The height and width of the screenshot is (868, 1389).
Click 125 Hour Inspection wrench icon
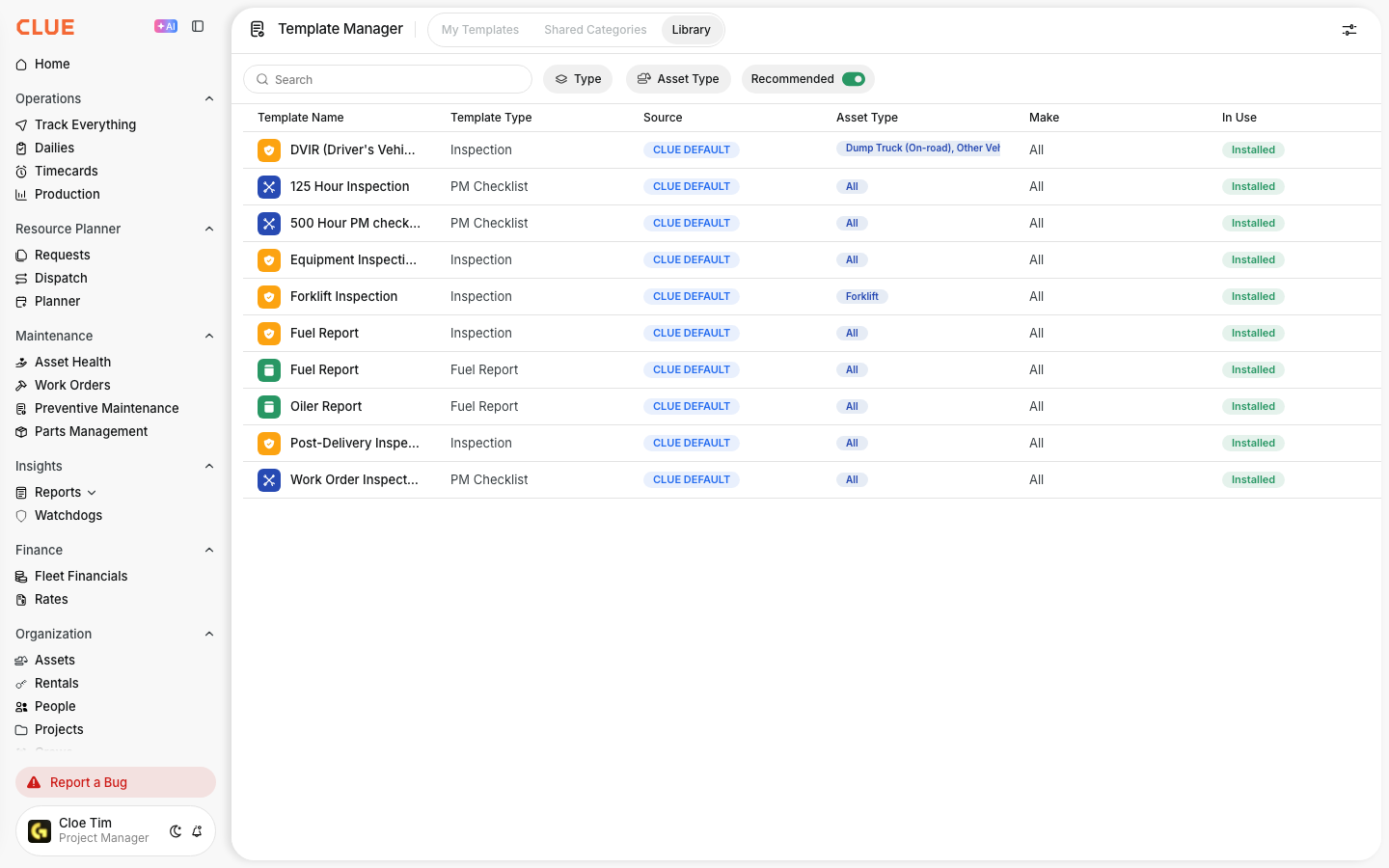click(269, 187)
